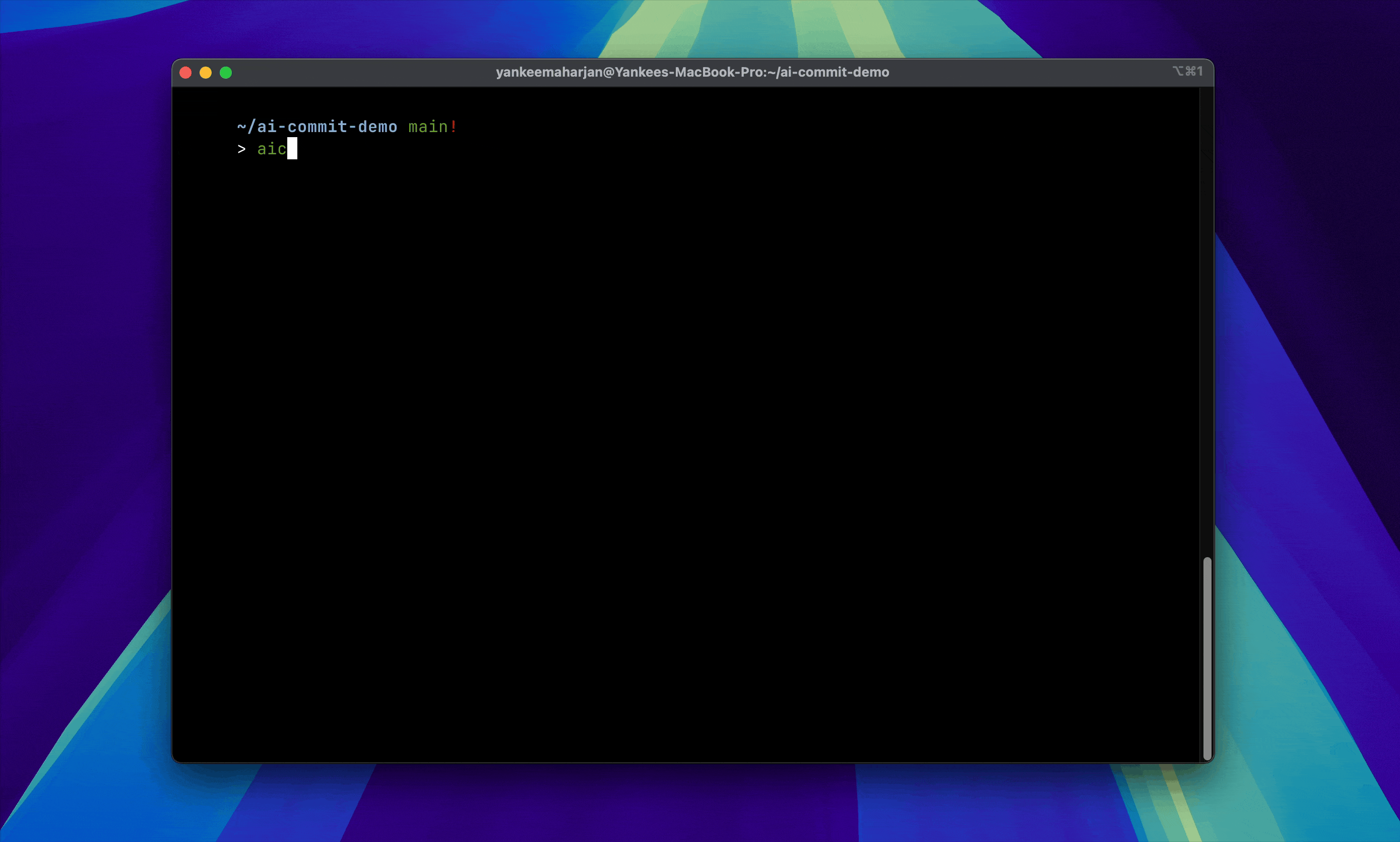Viewport: 1400px width, 842px height.
Task: Click the green full-screen zoom button
Action: click(x=226, y=73)
